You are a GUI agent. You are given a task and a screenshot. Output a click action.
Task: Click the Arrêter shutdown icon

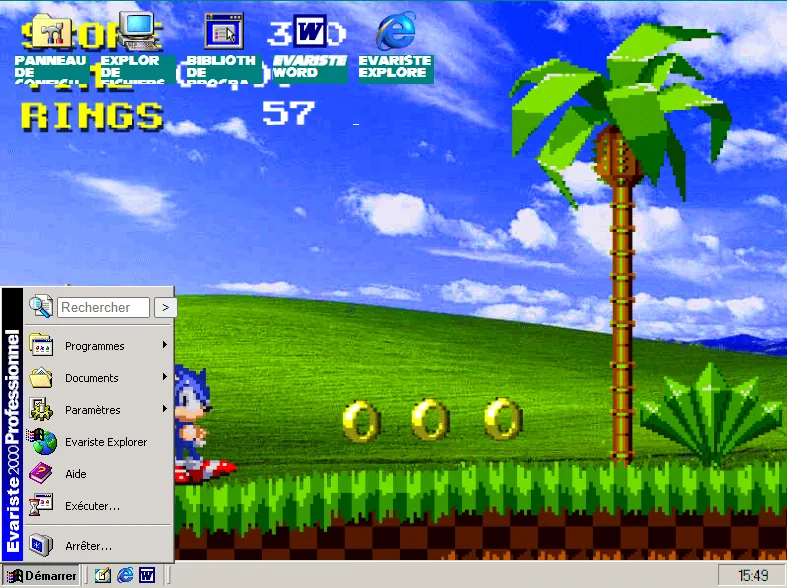pyautogui.click(x=41, y=545)
